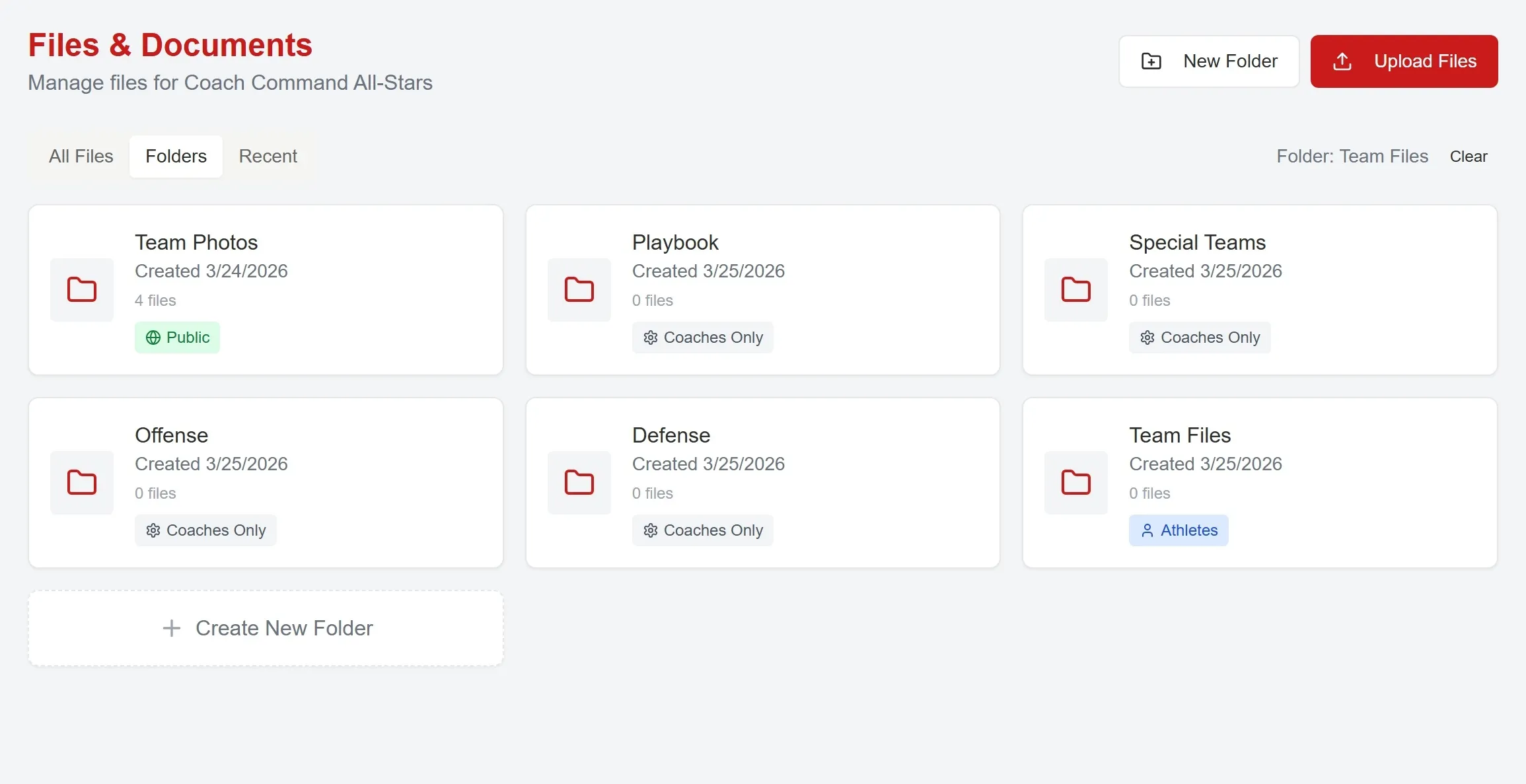The width and height of the screenshot is (1526, 784).
Task: Click the Offense folder icon
Action: click(82, 482)
